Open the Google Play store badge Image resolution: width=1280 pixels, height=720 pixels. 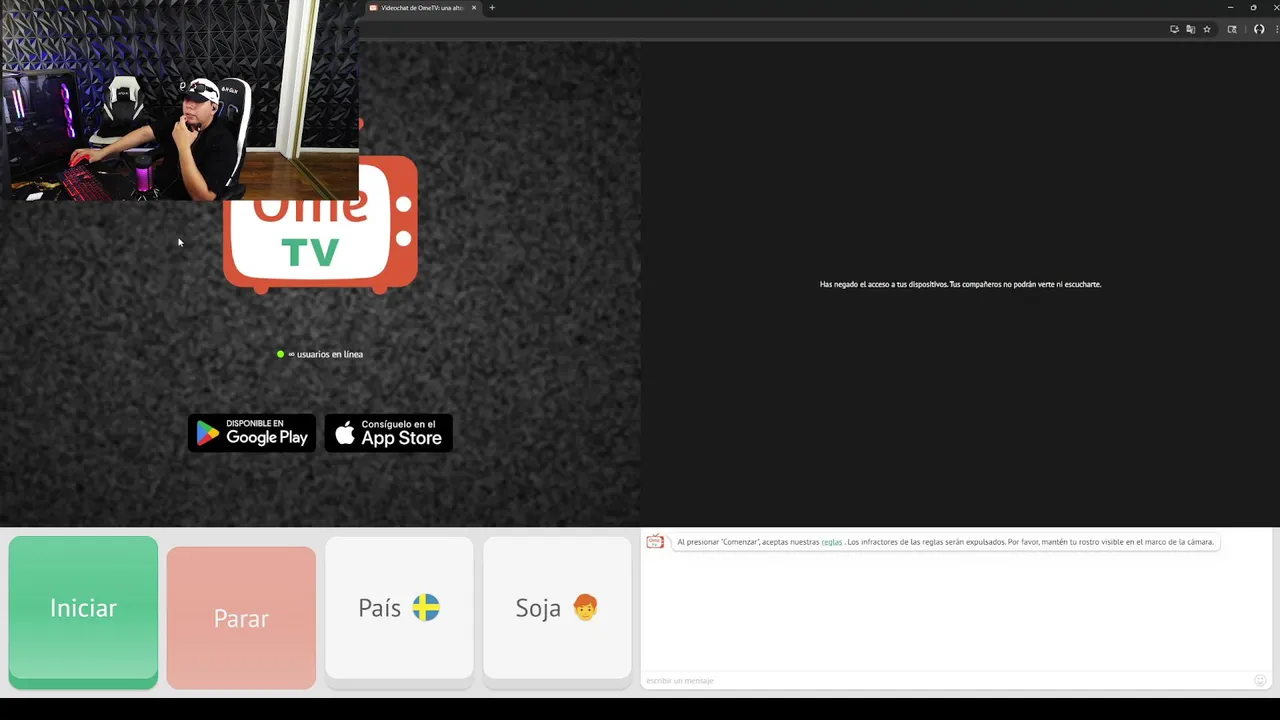pos(252,433)
